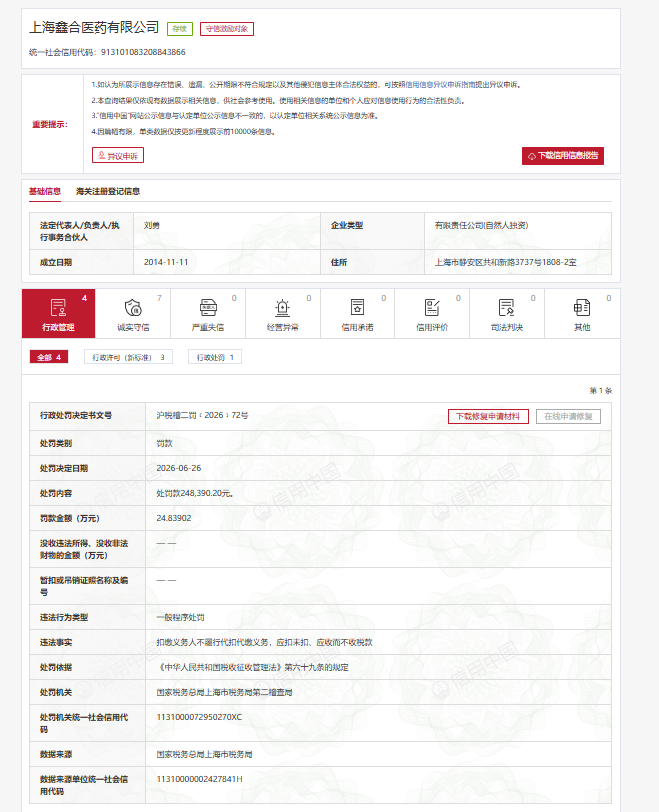Click data source code 11310000002427841H
The height and width of the screenshot is (812, 659).
199,779
